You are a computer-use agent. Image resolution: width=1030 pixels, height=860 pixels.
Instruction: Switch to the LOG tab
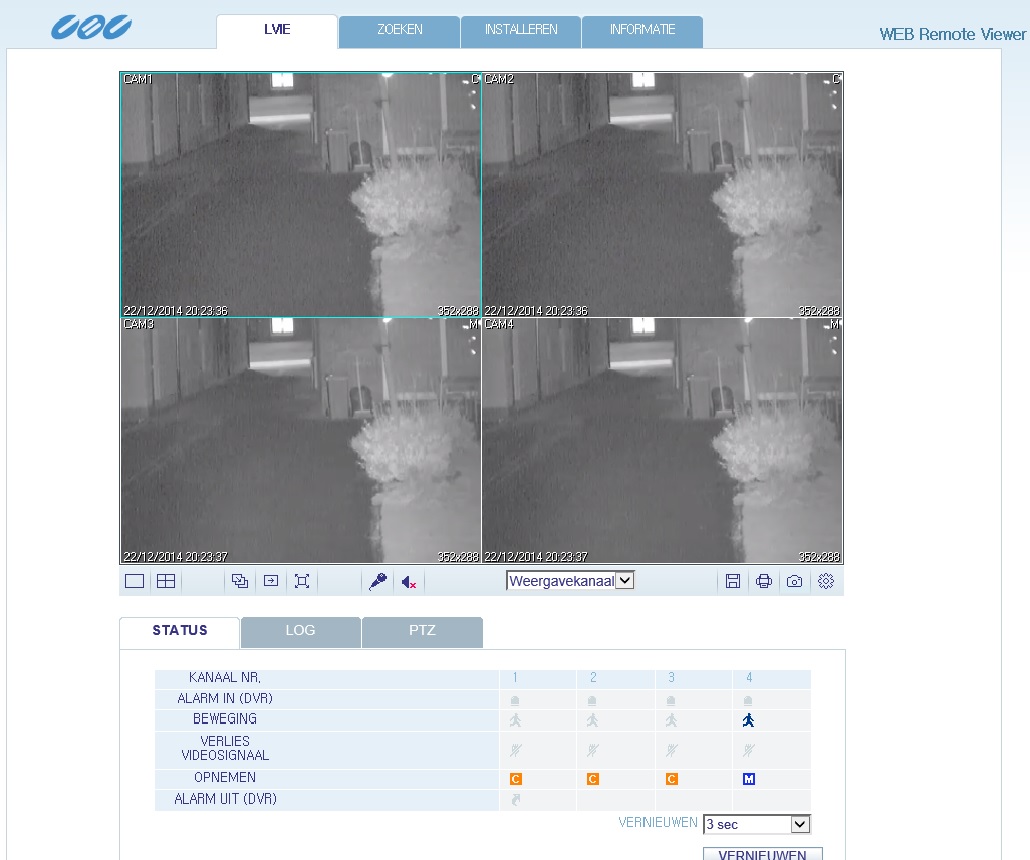point(301,632)
